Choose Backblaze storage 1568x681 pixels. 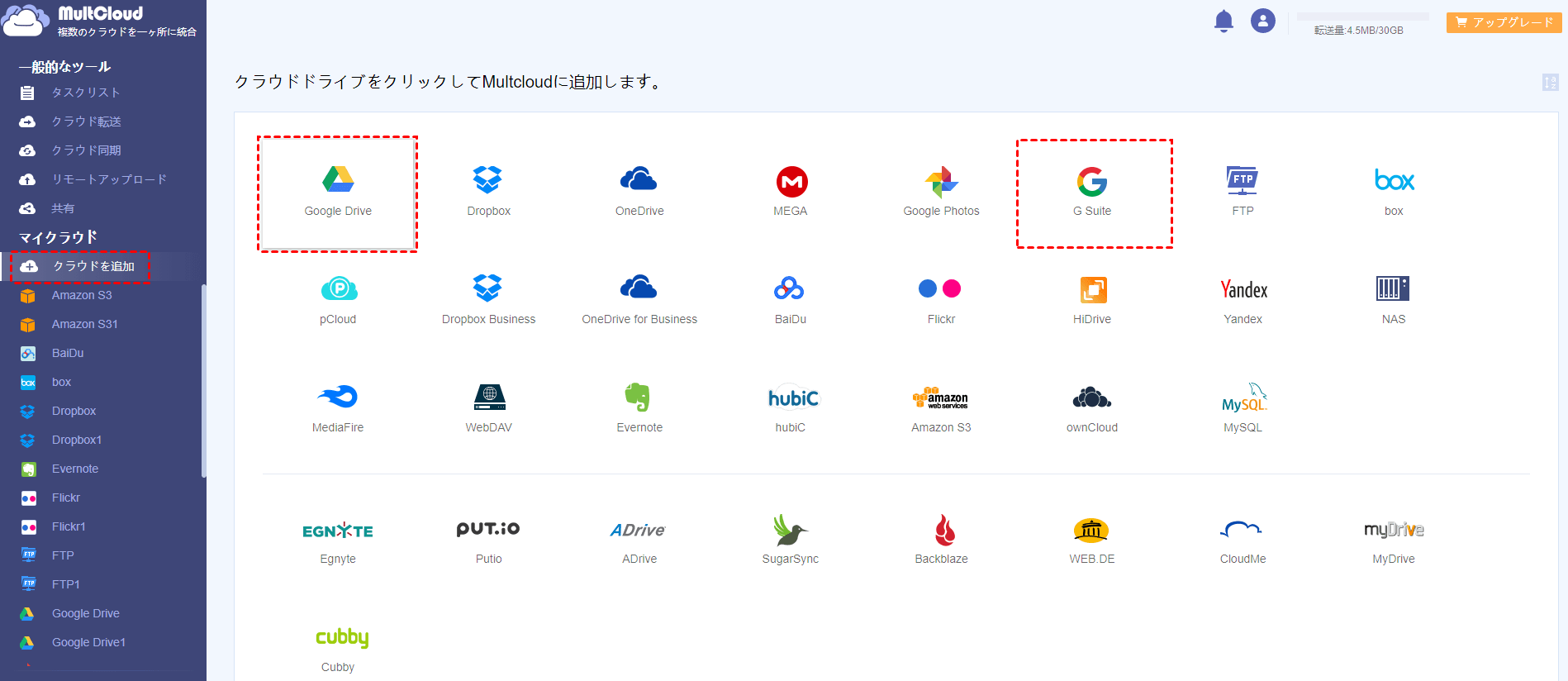[941, 541]
